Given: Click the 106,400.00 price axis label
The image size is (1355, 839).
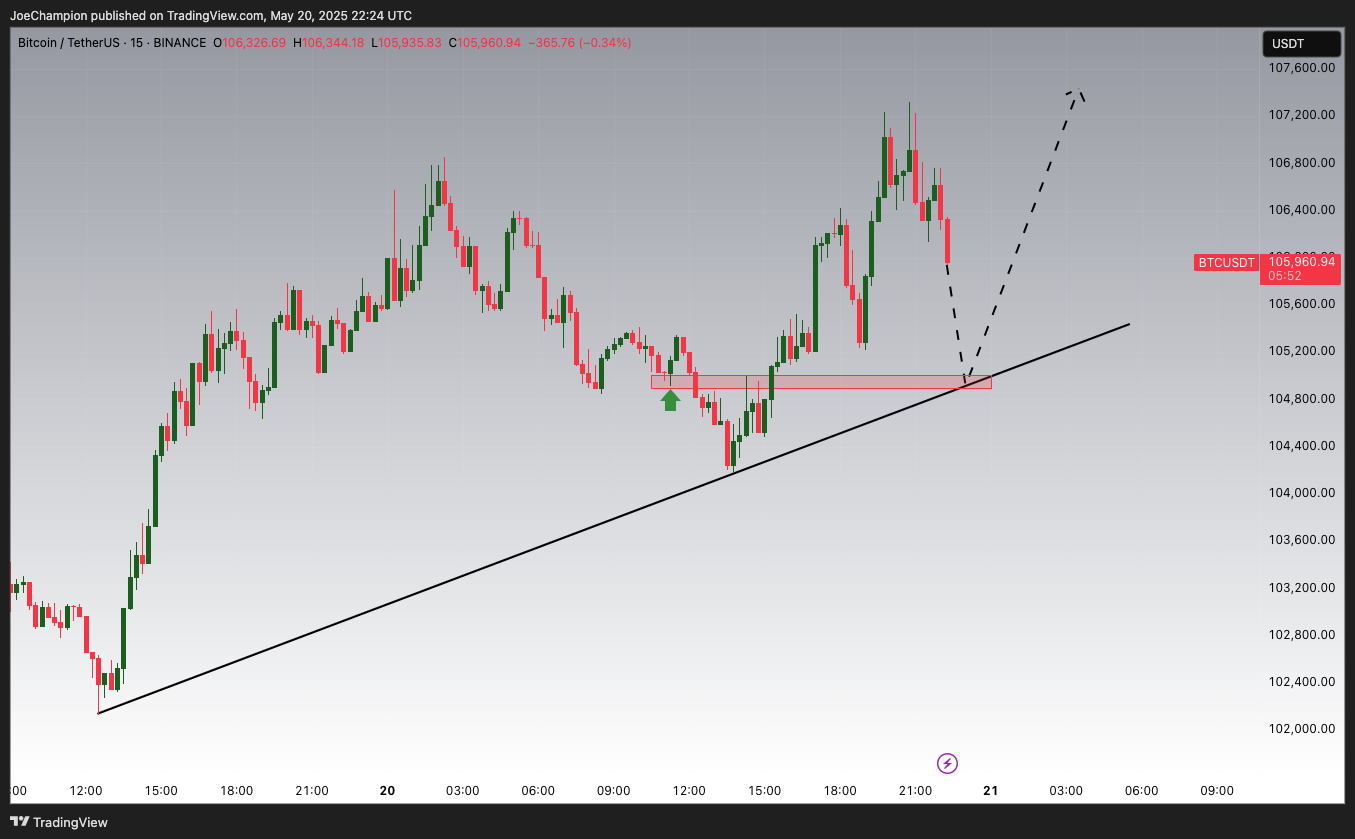Looking at the screenshot, I should point(1301,210).
